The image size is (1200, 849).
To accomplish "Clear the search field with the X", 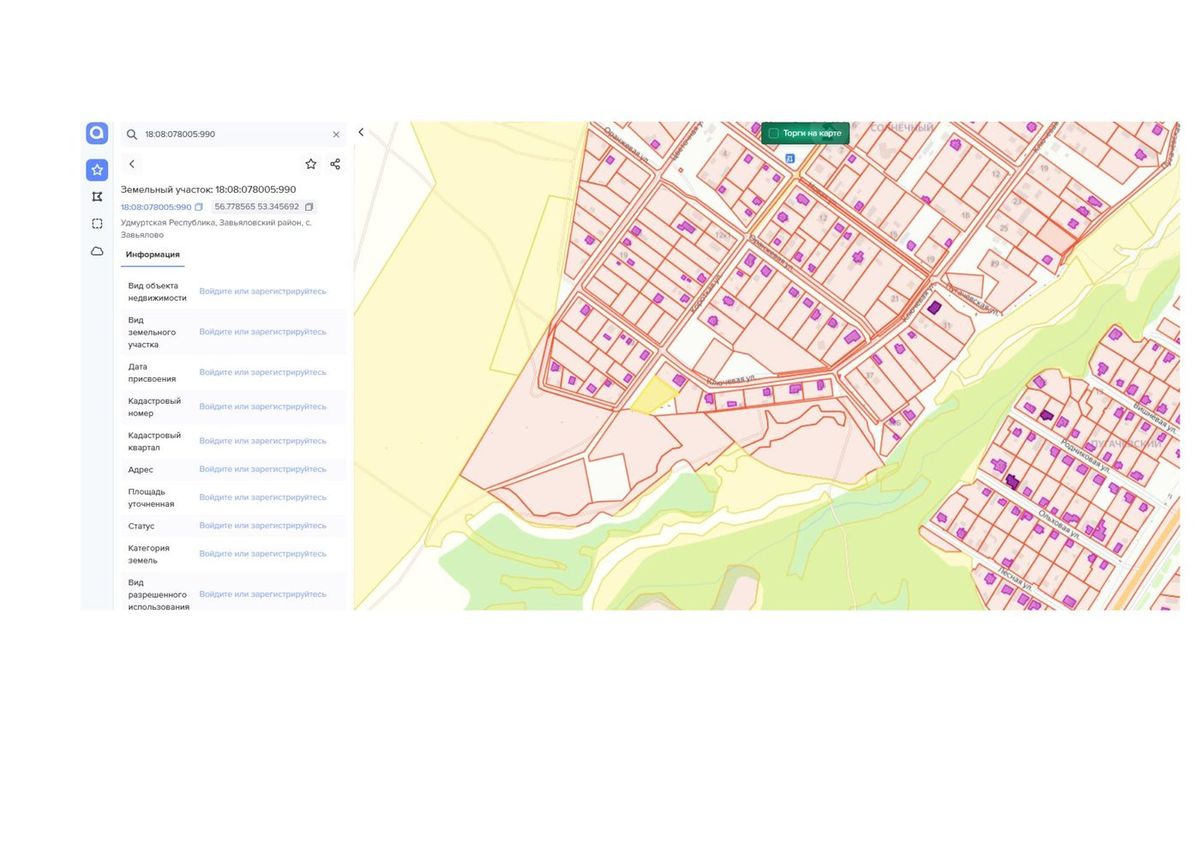I will click(336, 134).
